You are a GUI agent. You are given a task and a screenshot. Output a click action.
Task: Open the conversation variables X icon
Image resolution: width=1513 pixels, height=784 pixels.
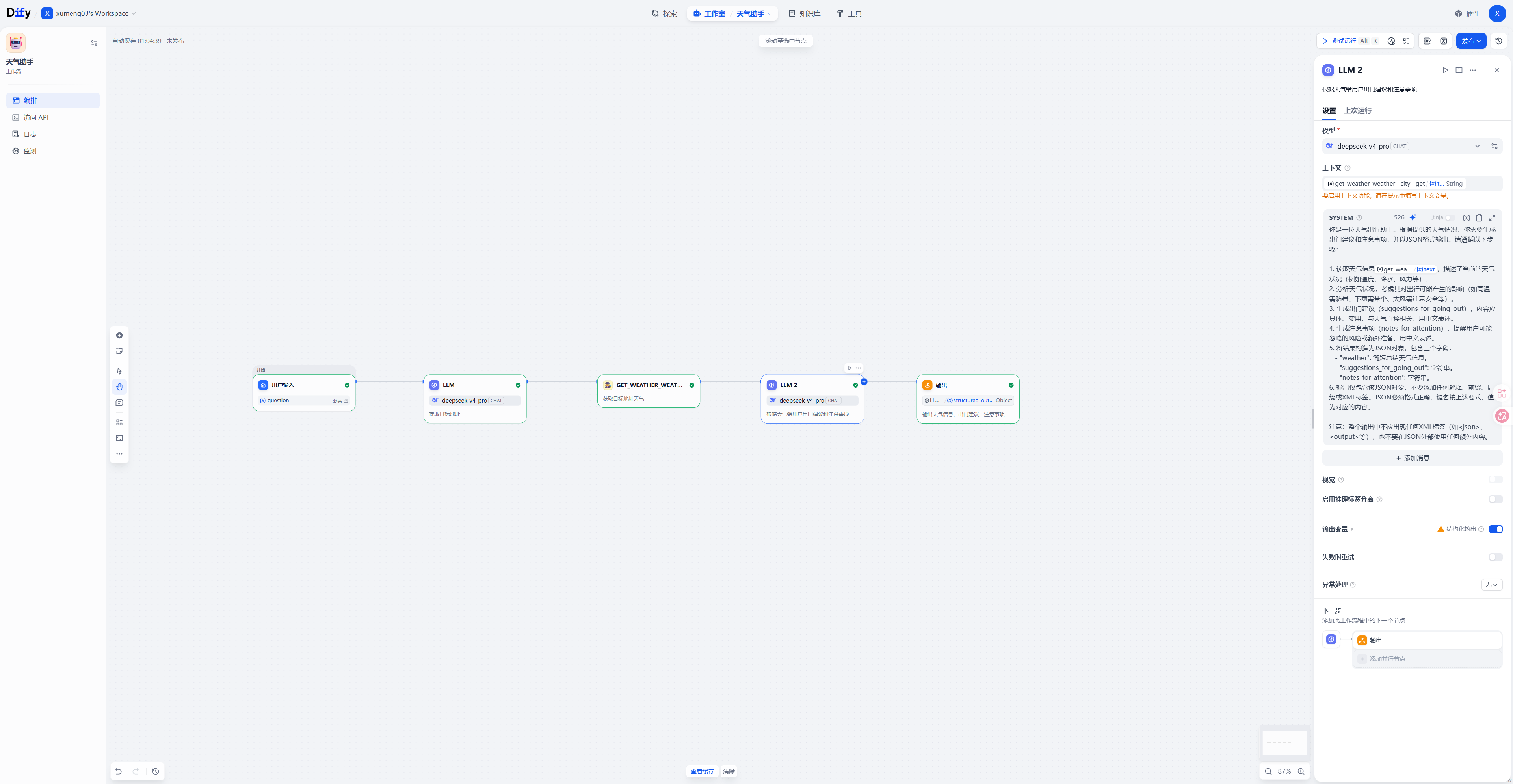pyautogui.click(x=1443, y=41)
